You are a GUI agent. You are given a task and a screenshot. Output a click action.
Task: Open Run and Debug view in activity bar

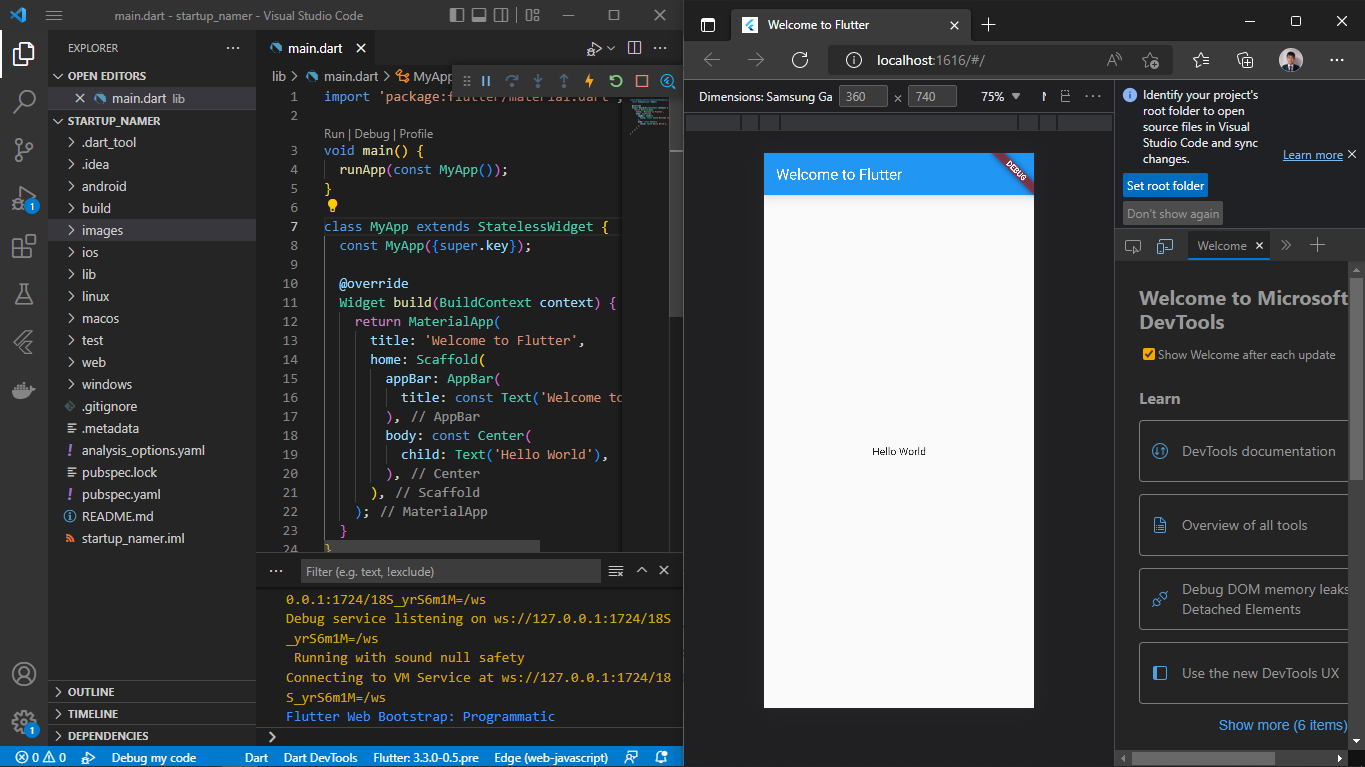click(24, 198)
